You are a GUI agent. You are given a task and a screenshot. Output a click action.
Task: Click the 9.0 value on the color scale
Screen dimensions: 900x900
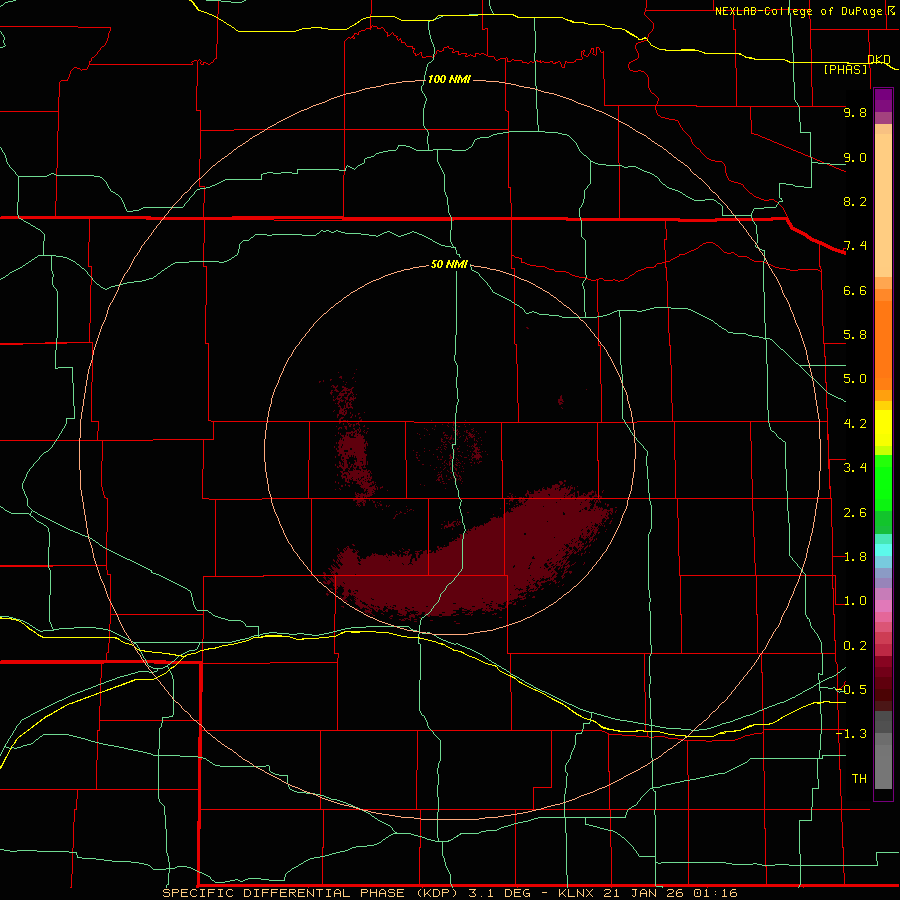tap(855, 157)
